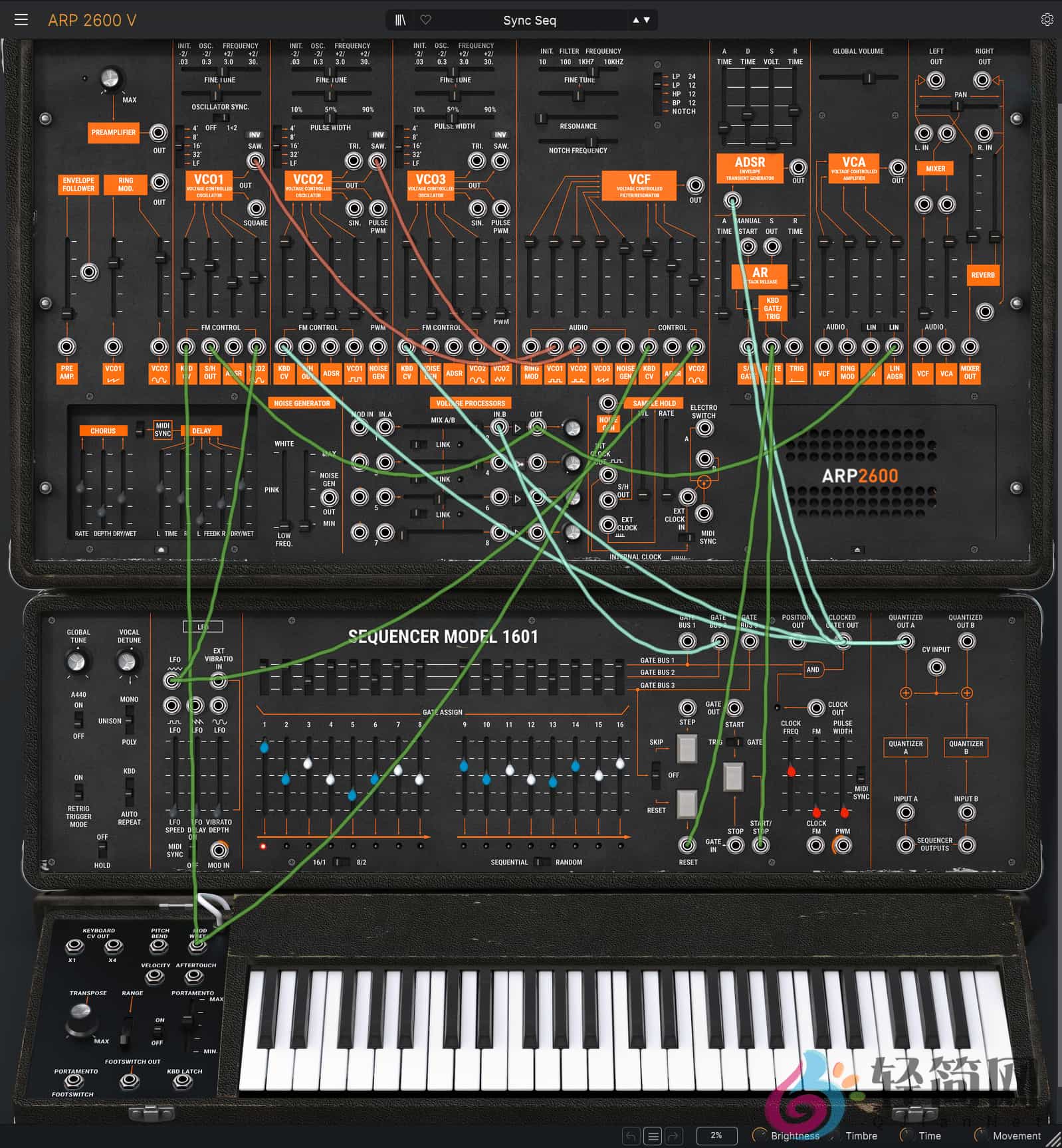Click the VOLTAGE PROCESSORS label
The image size is (1062, 1148).
pyautogui.click(x=471, y=403)
